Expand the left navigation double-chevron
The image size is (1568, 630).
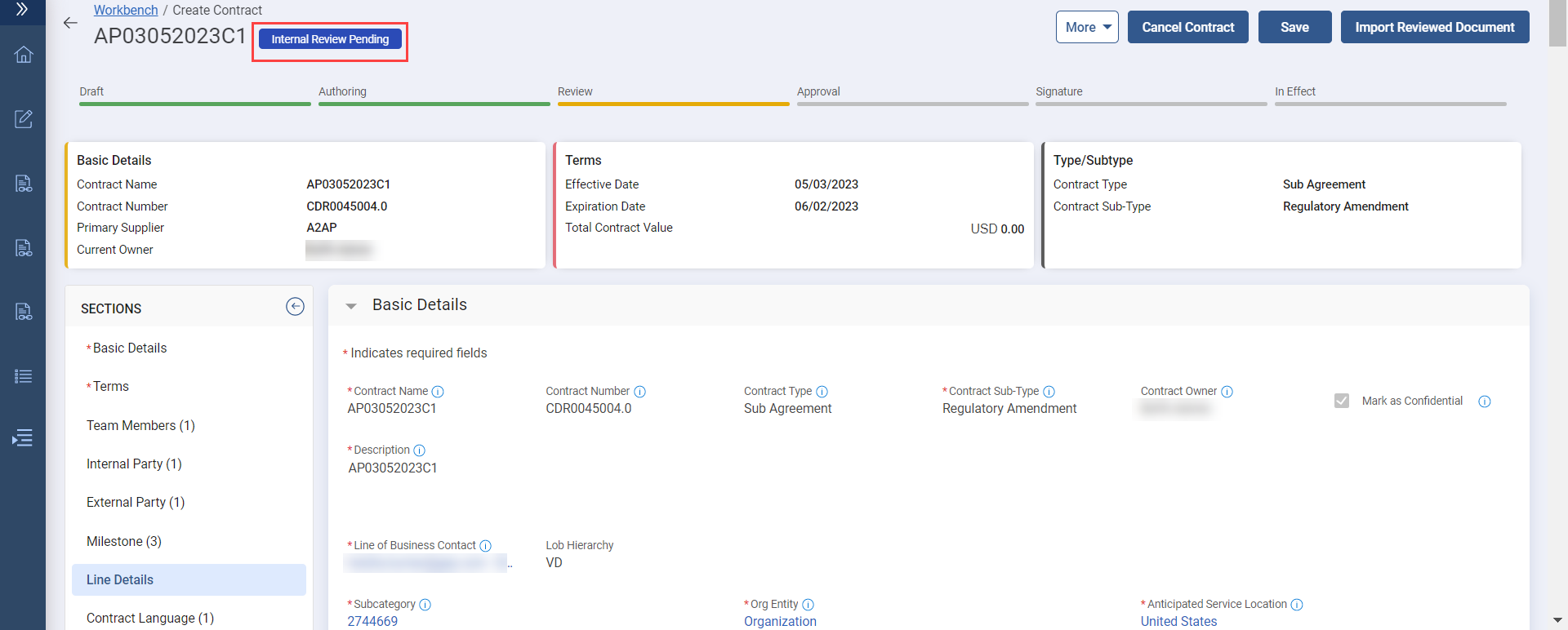[x=22, y=10]
